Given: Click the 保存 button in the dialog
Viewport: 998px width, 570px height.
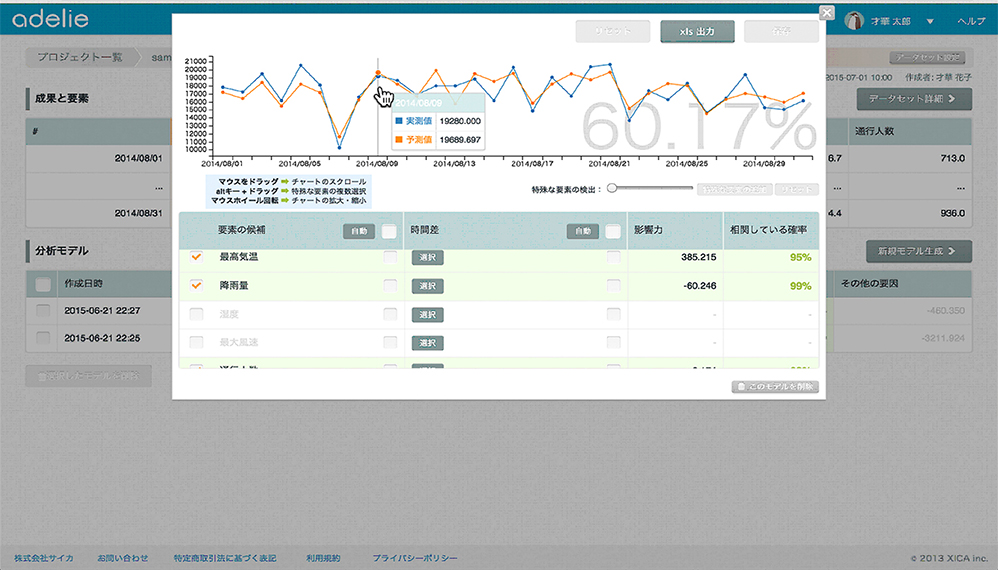Looking at the screenshot, I should click(781, 31).
